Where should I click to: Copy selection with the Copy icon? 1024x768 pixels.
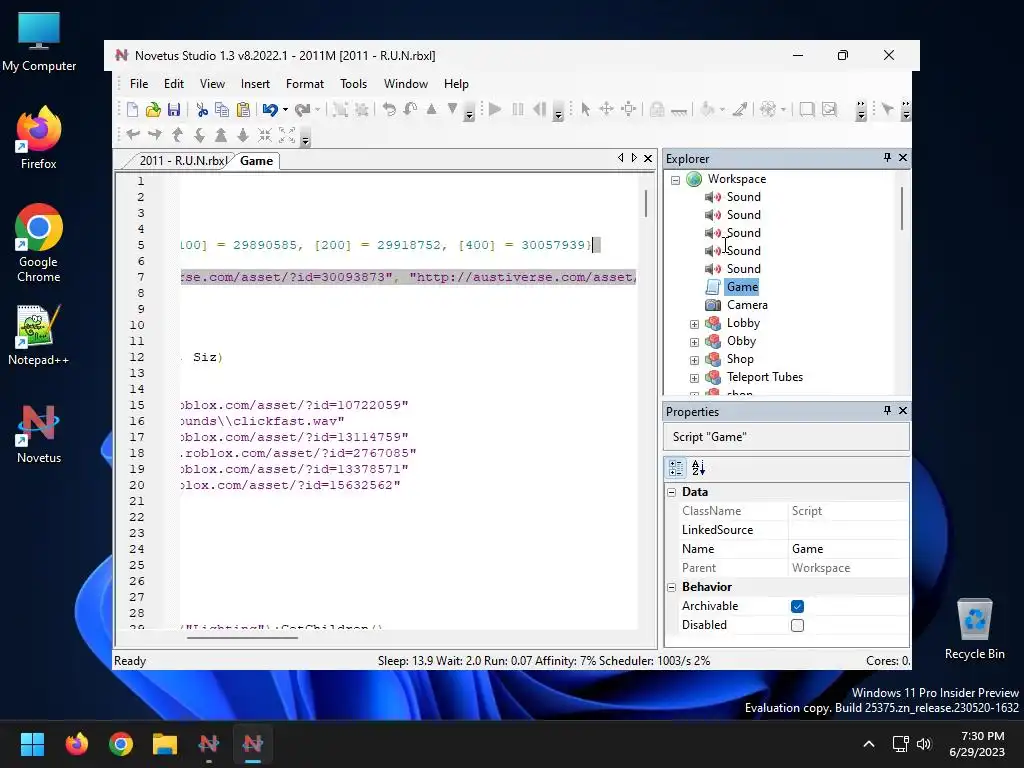[222, 110]
